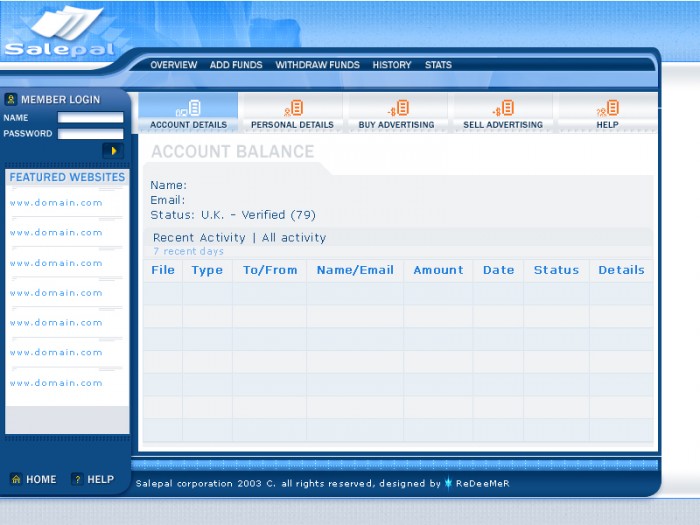Show Recent Activity list

click(x=199, y=238)
